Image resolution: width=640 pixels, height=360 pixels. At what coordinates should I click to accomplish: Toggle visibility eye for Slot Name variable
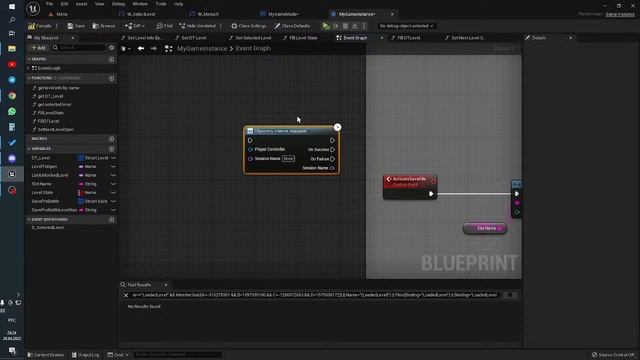(x=113, y=184)
